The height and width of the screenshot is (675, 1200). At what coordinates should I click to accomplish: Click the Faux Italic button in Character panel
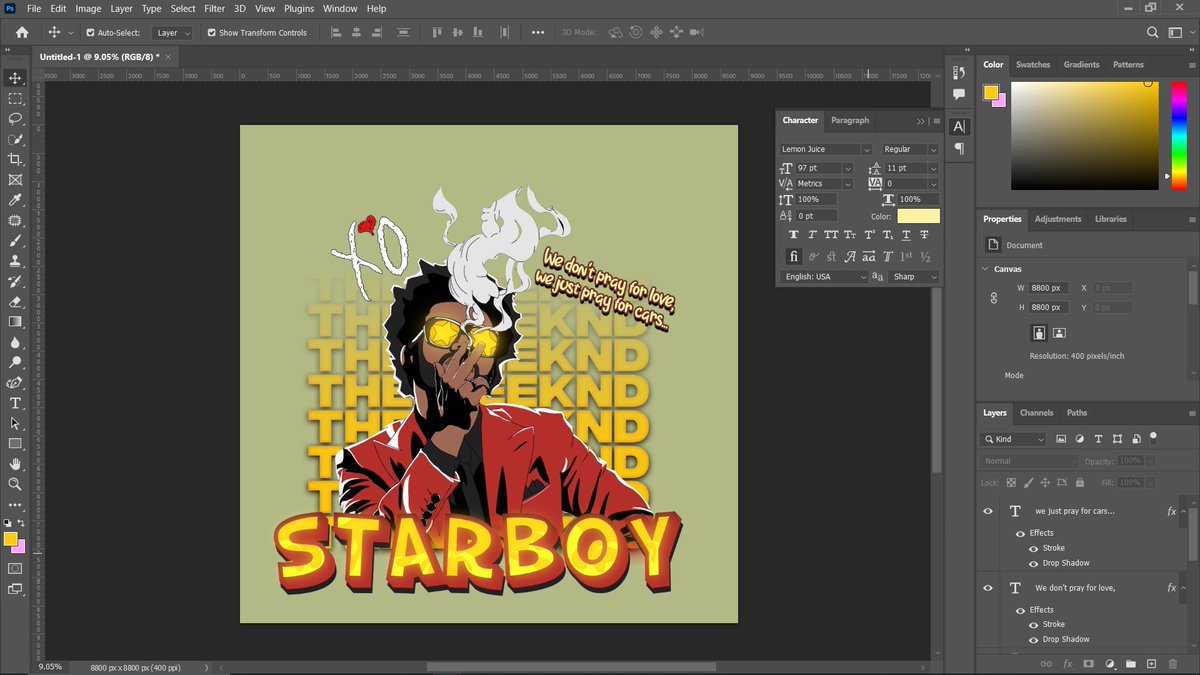pyautogui.click(x=812, y=235)
